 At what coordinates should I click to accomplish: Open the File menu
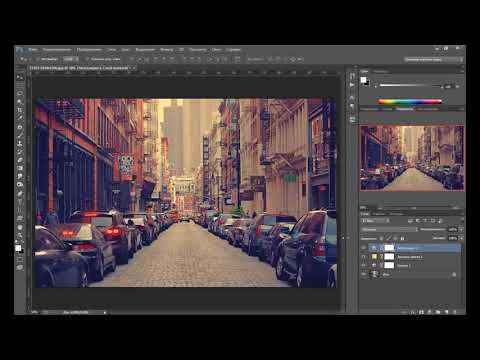(33, 50)
